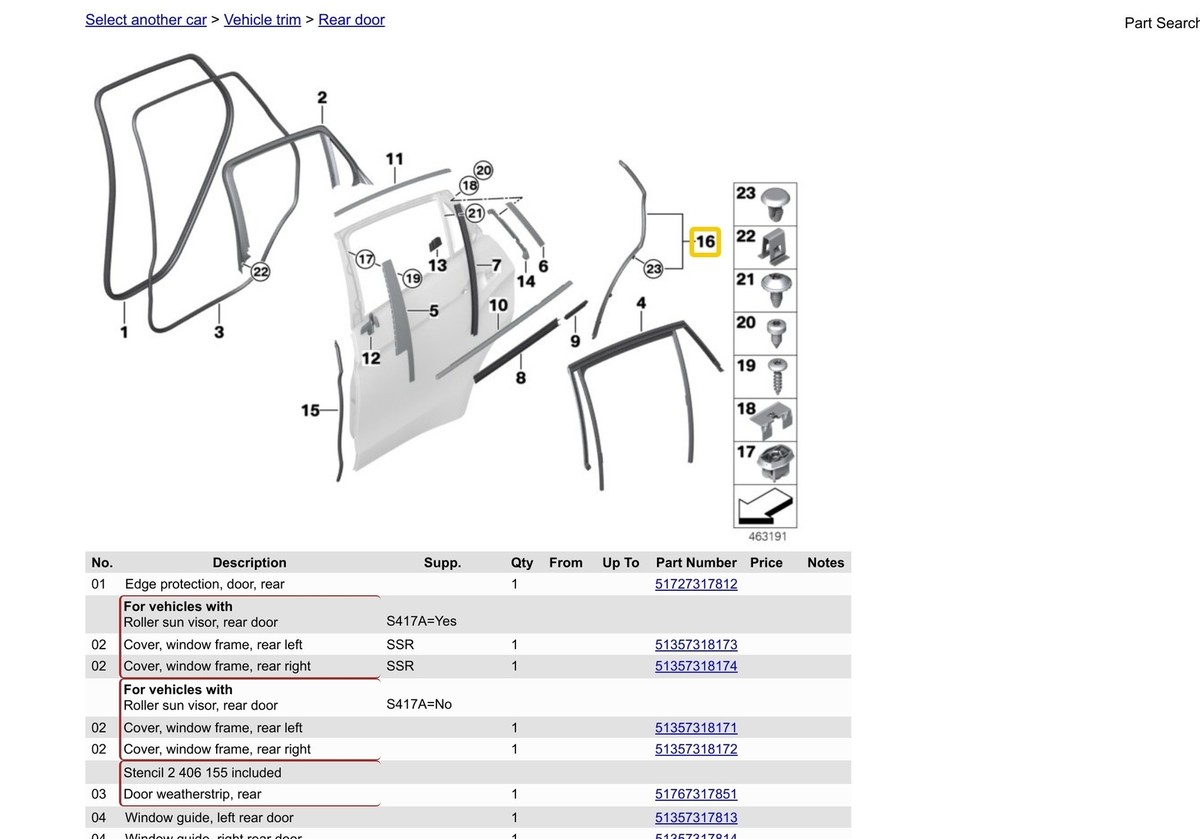Click 'Stencil 2 406 155 included' note
Viewport: 1200px width, 839px height.
(203, 773)
